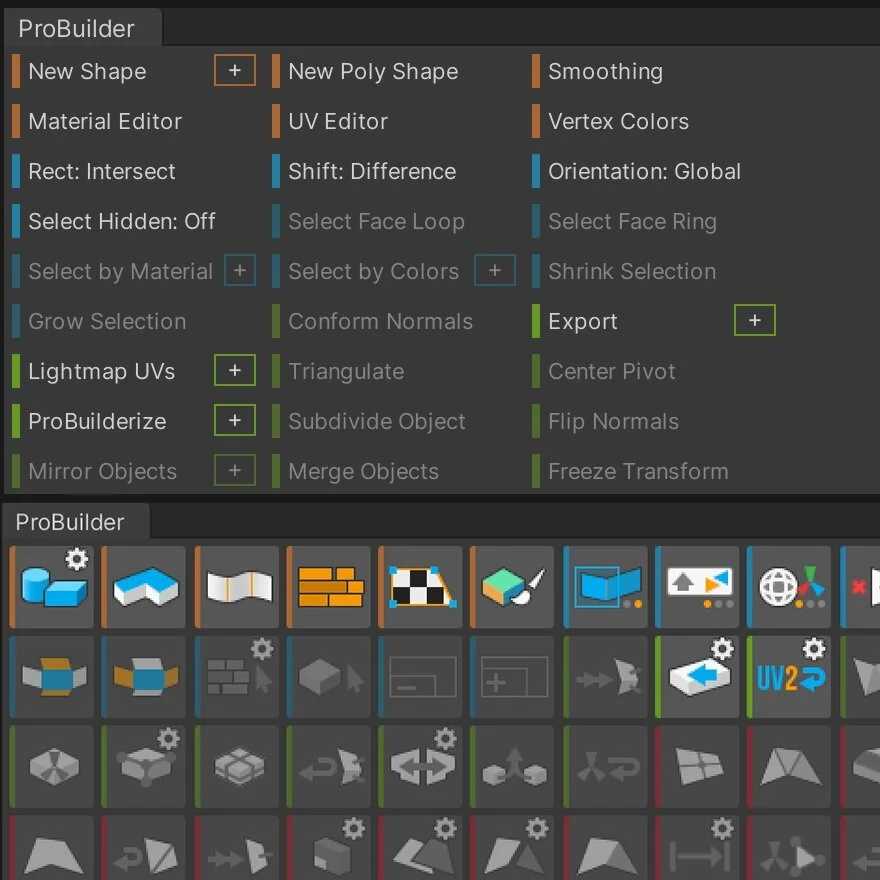Click the Triangulate text entry
The width and height of the screenshot is (880, 880).
click(346, 371)
